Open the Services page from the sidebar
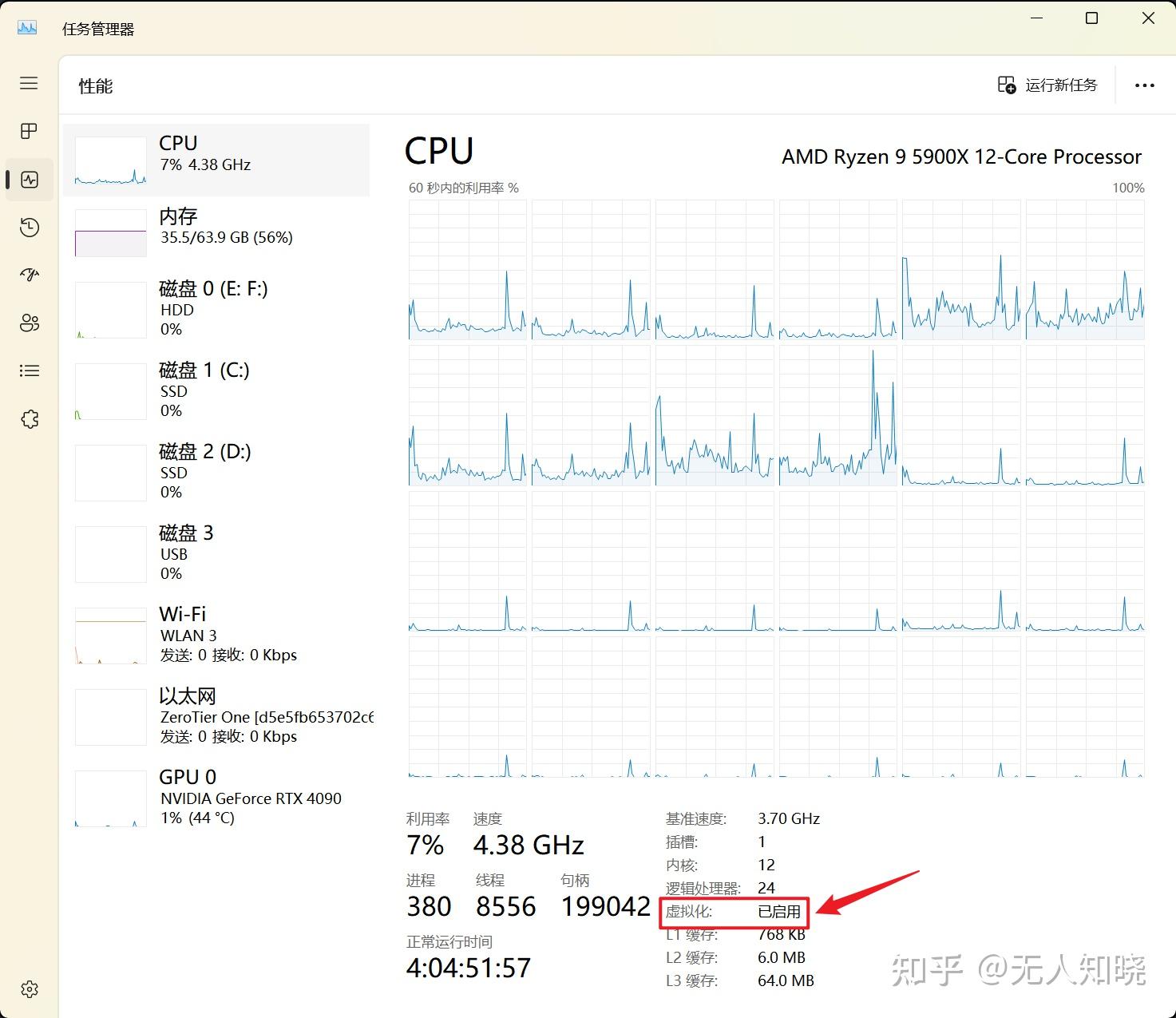The height and width of the screenshot is (1018, 1176). (29, 418)
